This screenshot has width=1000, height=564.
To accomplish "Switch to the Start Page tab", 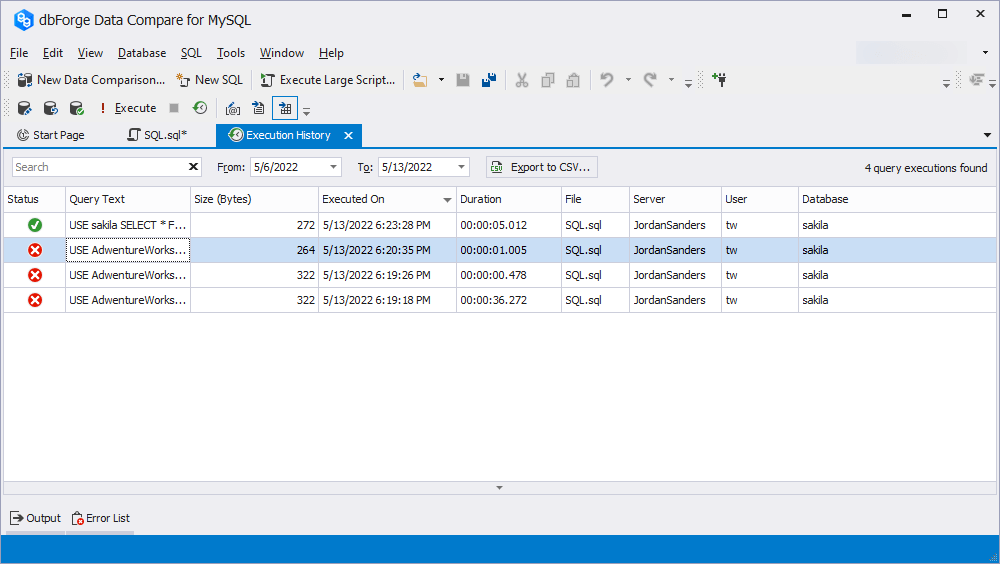I will pos(51,135).
